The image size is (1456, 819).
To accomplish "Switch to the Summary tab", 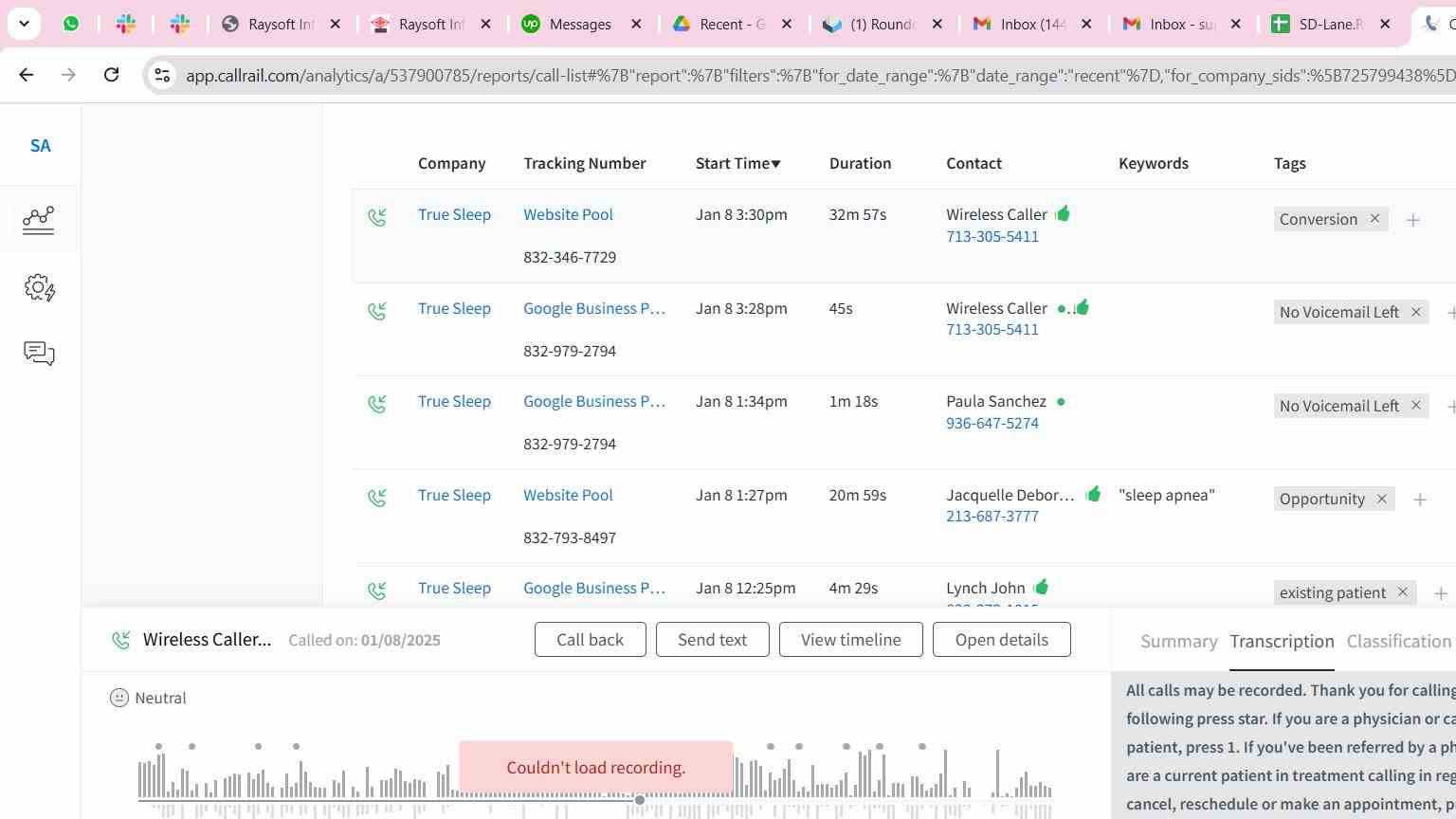I will [x=1178, y=642].
